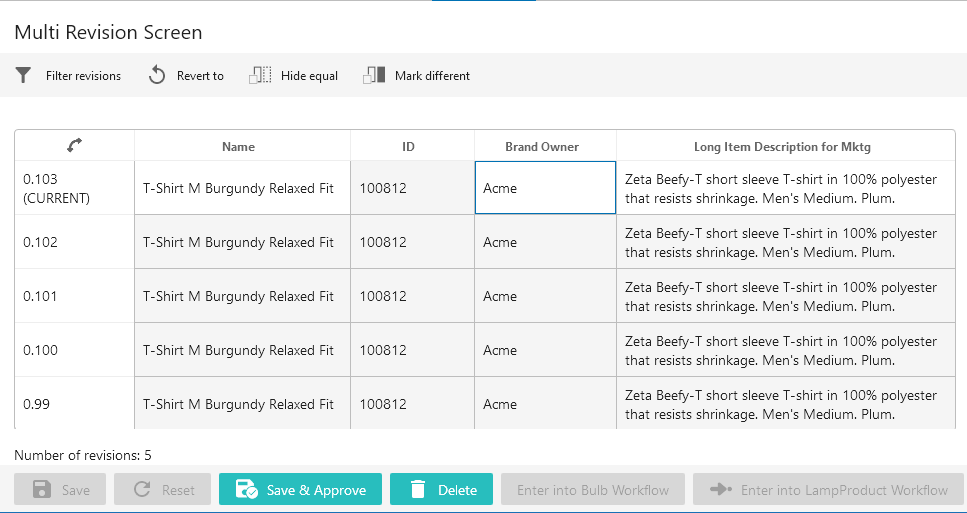Viewport: 967px width, 513px height.
Task: Click the Filter revisions funnel icon
Action: point(24,76)
